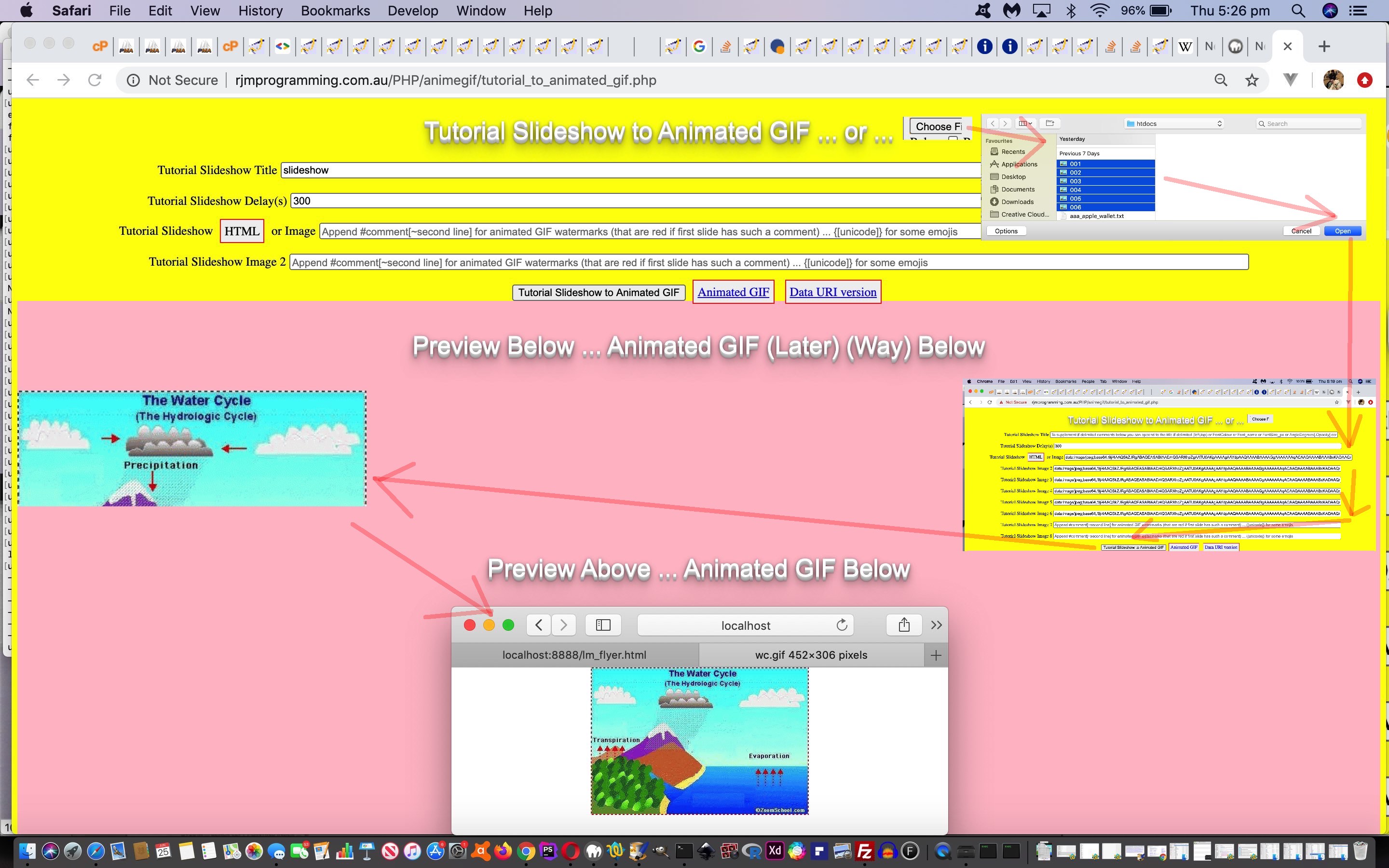Click the refresh/reload page icon

(x=95, y=80)
